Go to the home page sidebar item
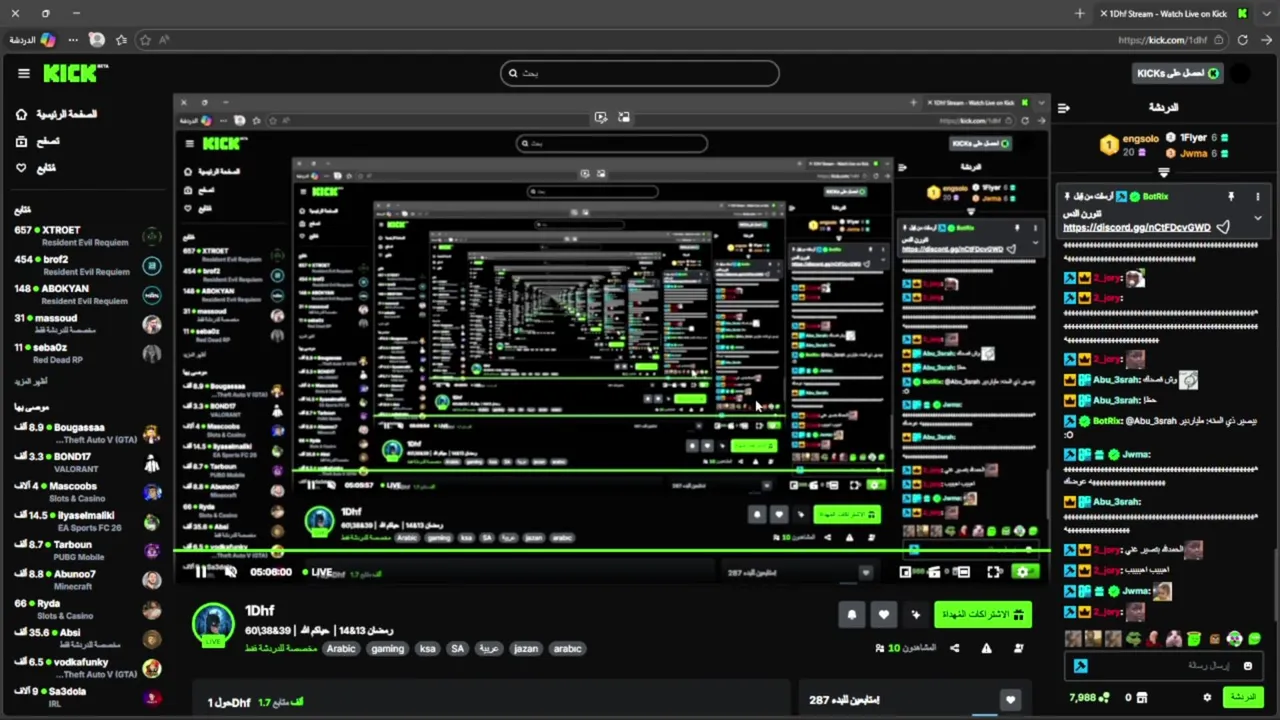The width and height of the screenshot is (1280, 720). (58, 114)
